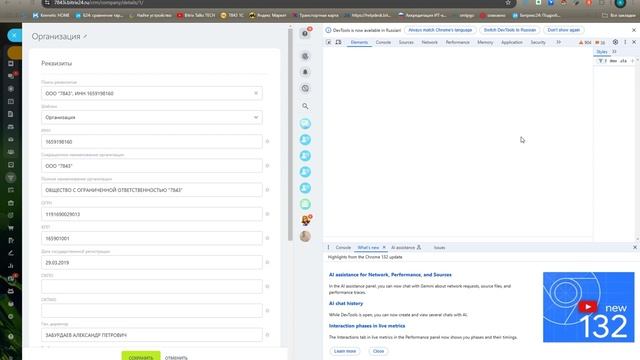Viewport: 640px width, 360px height.
Task: Click the green Сохранить button
Action: click(141, 356)
